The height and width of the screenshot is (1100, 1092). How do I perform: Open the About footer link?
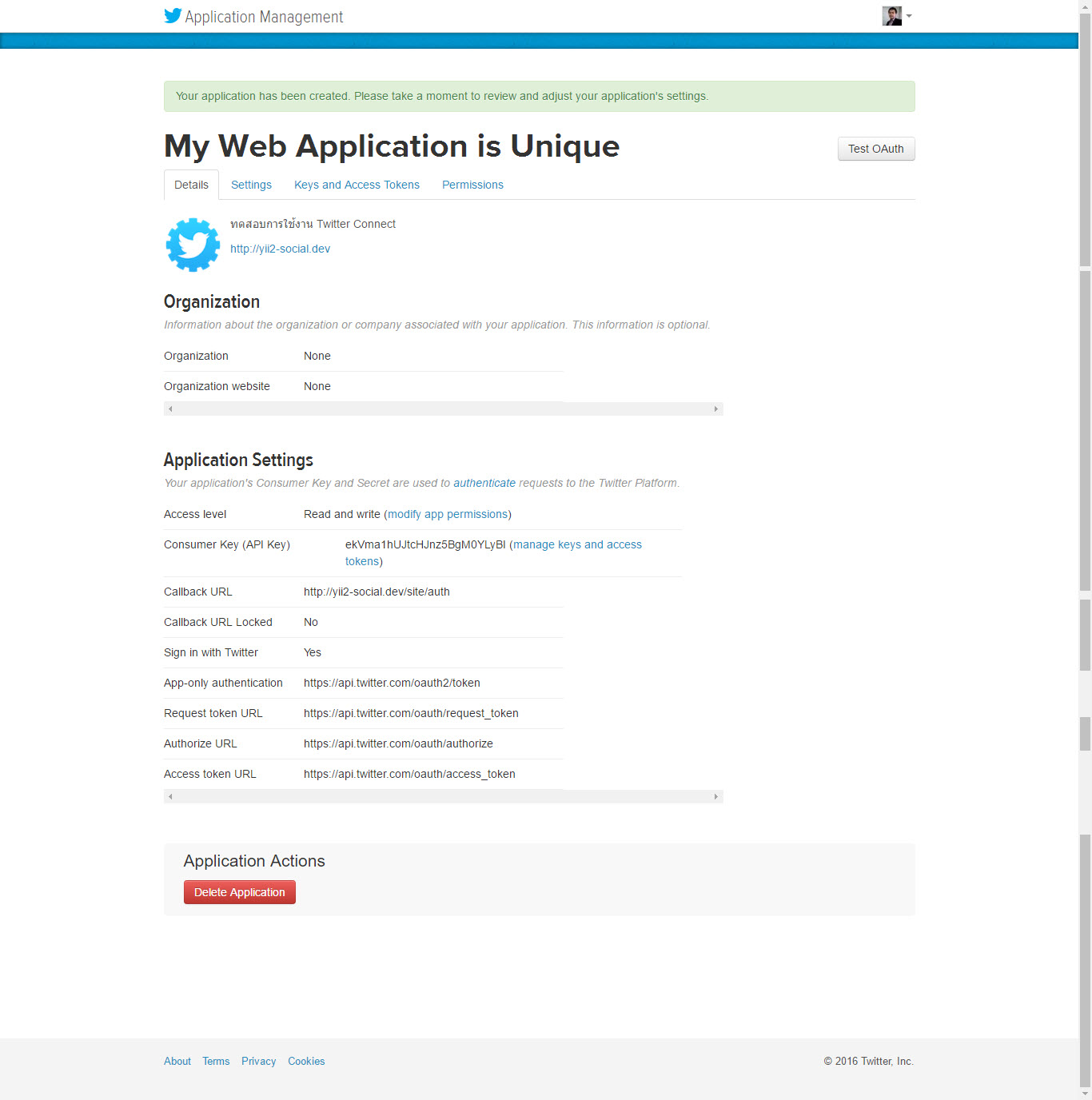pos(177,1062)
